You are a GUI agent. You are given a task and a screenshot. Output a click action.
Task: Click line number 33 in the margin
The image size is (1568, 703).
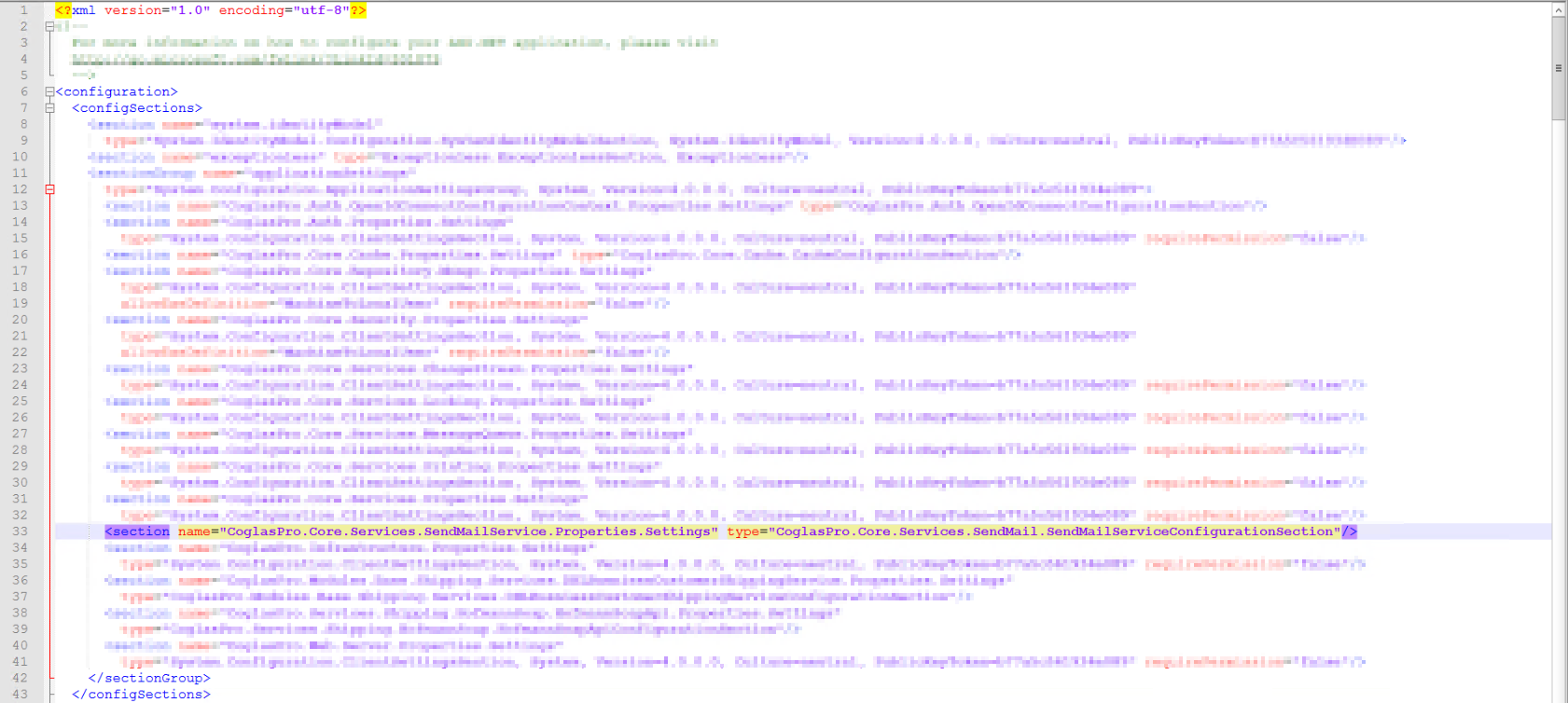[x=20, y=531]
